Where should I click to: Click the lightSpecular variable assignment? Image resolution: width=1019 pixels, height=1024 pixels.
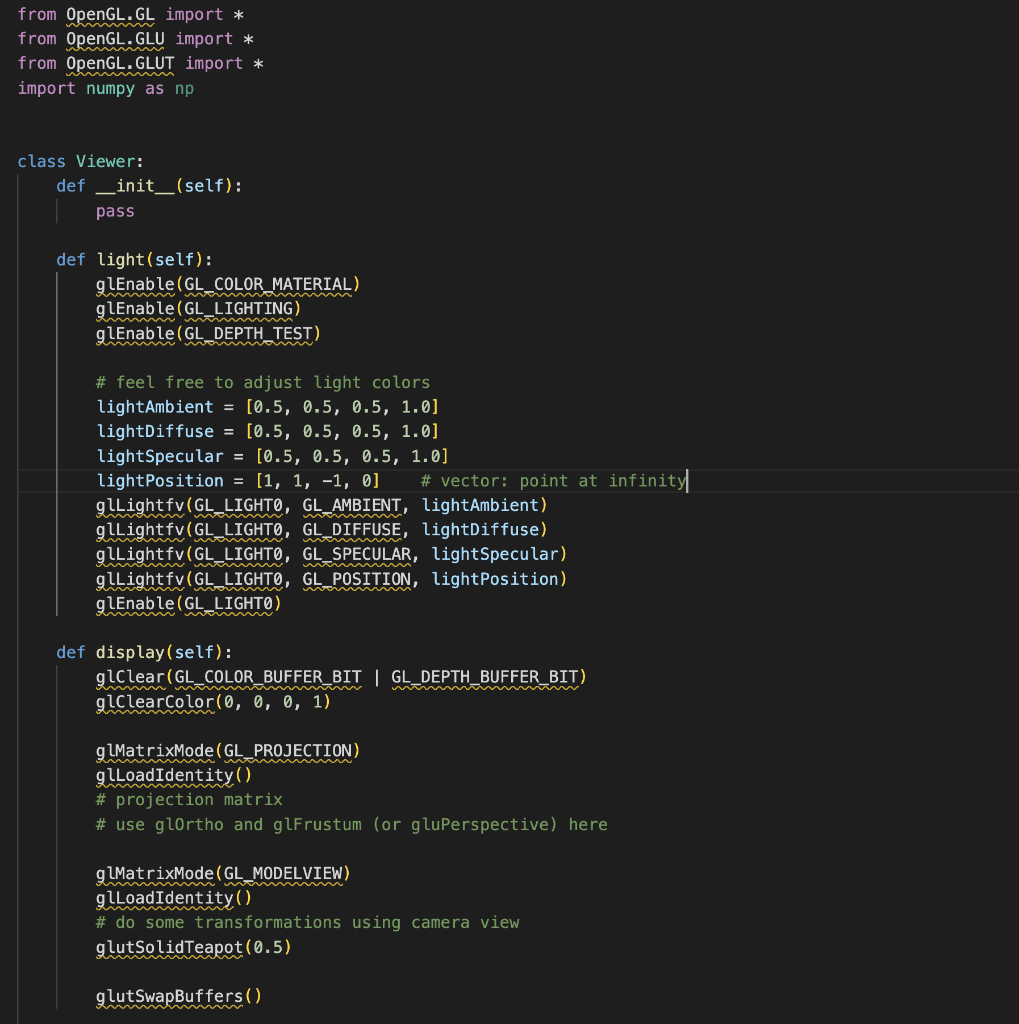tap(272, 456)
